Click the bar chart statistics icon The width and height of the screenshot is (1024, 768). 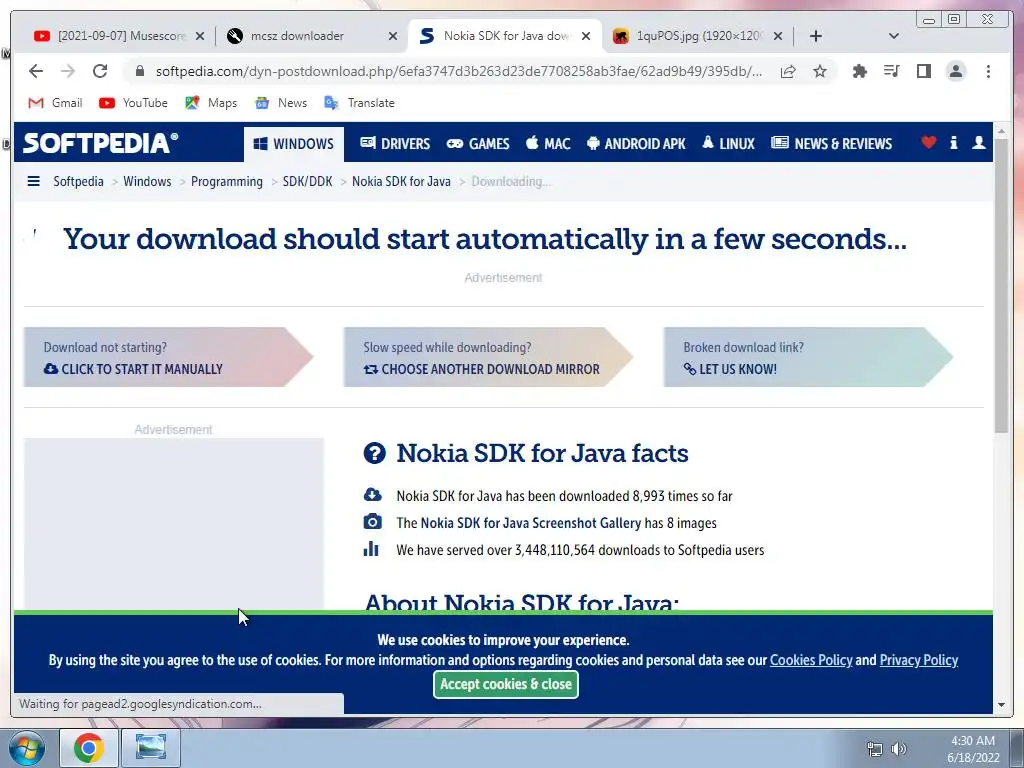point(371,549)
